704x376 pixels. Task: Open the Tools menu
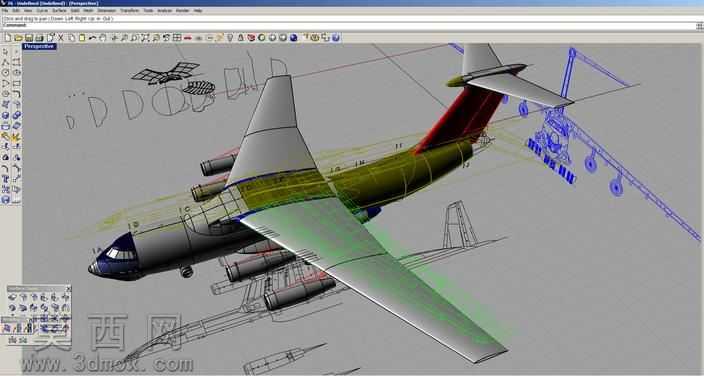[x=148, y=10]
